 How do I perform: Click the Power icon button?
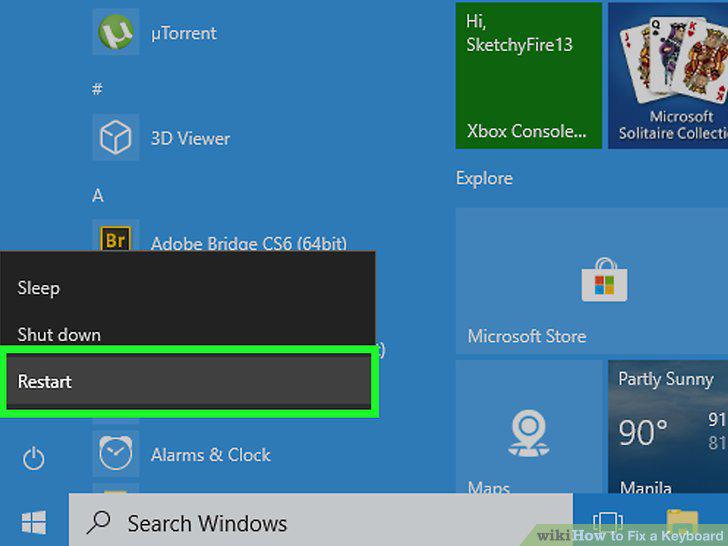point(33,459)
